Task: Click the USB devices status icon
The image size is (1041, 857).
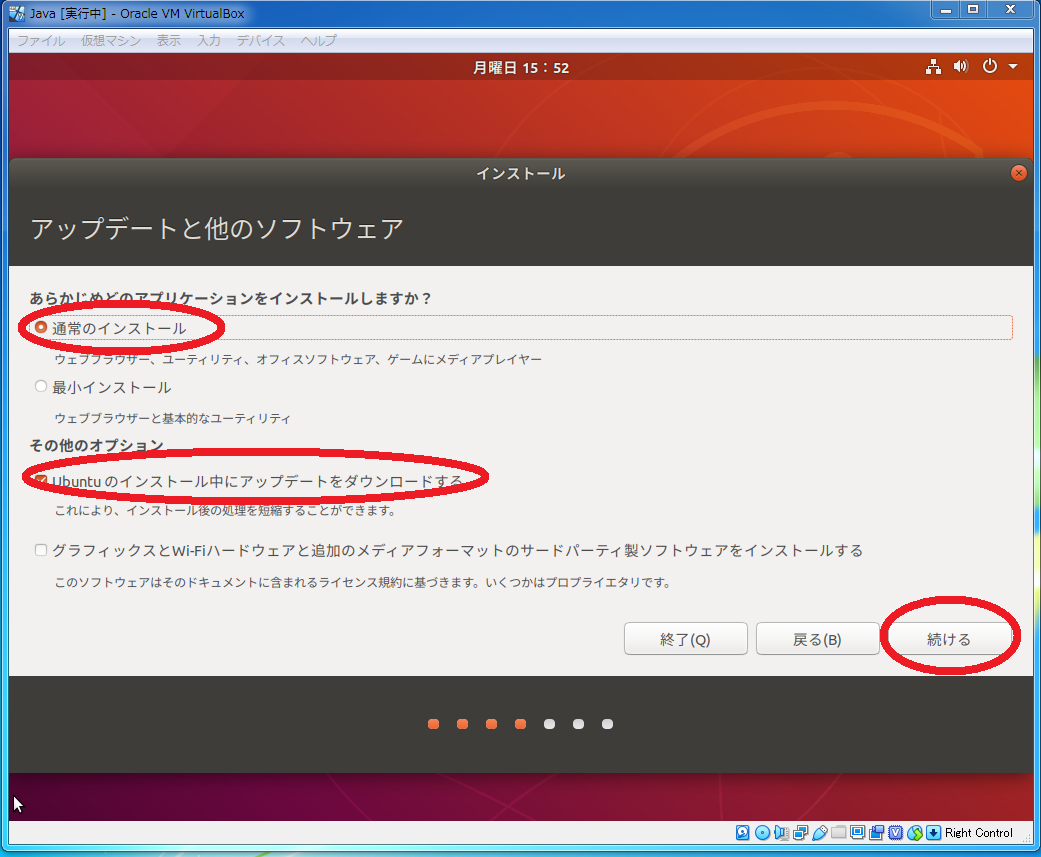Action: [820, 832]
